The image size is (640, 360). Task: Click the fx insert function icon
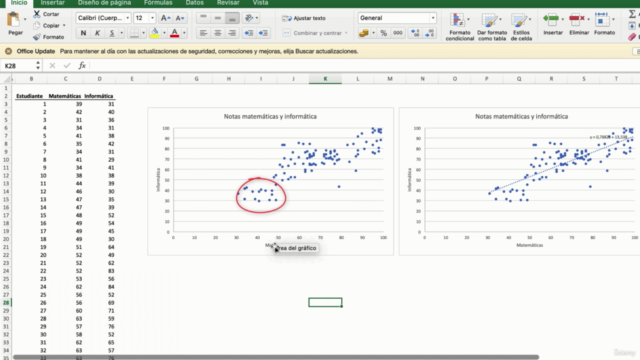(82, 65)
